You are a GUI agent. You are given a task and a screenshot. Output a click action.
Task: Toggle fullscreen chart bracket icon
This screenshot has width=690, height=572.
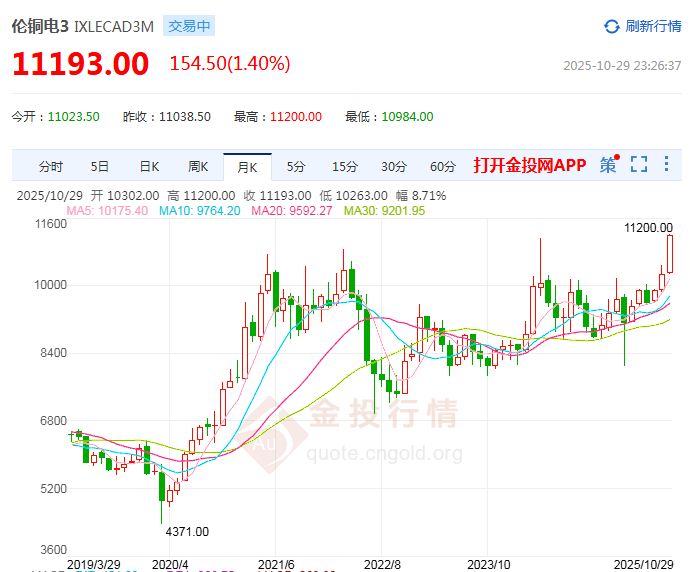point(639,164)
